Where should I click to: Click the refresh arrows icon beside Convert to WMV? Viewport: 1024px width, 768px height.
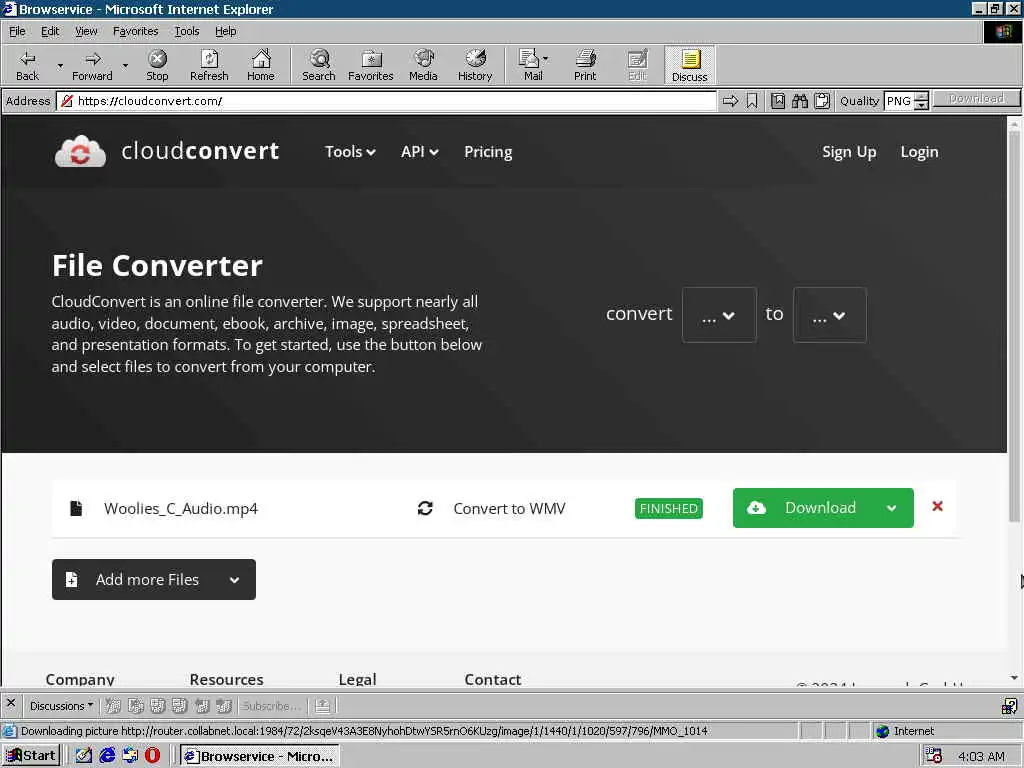(x=425, y=508)
